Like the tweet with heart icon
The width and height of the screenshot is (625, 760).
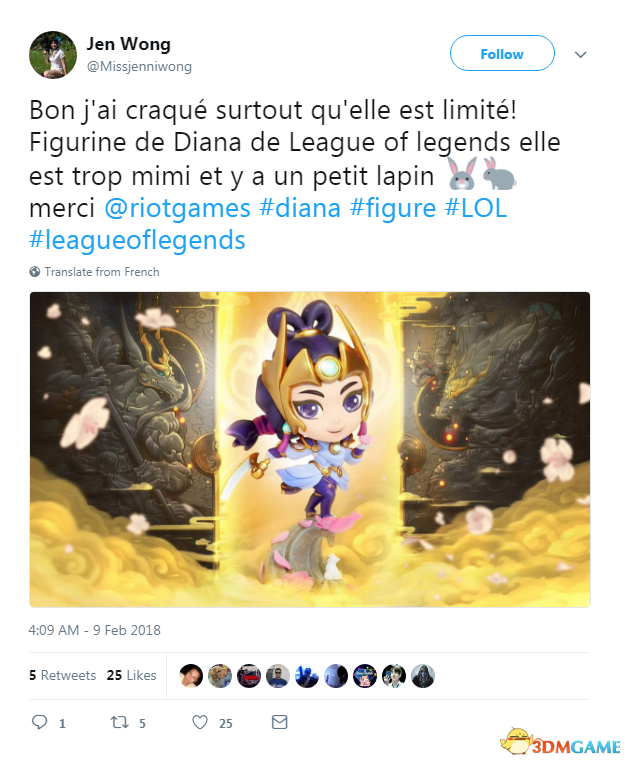pos(200,722)
